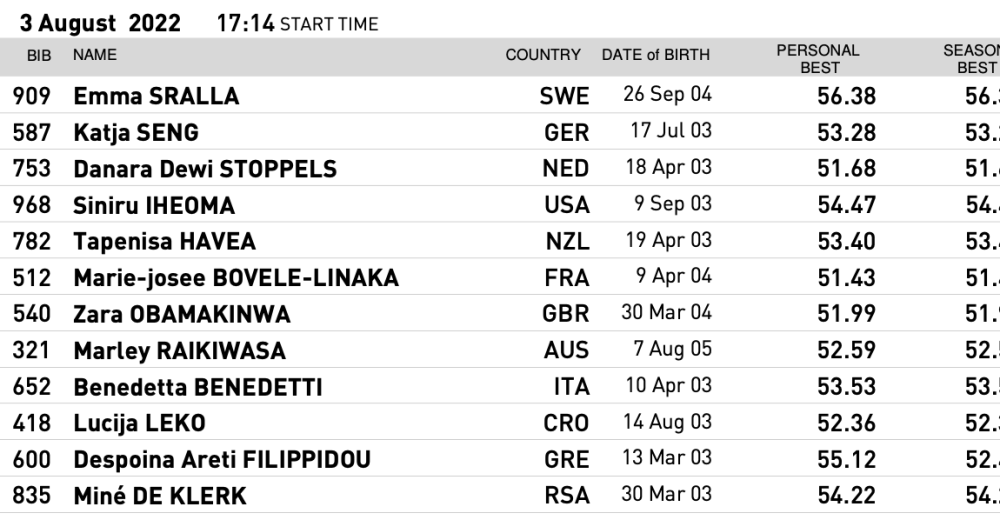Select athlete Katja SENG
The image size is (1000, 520).
(136, 132)
